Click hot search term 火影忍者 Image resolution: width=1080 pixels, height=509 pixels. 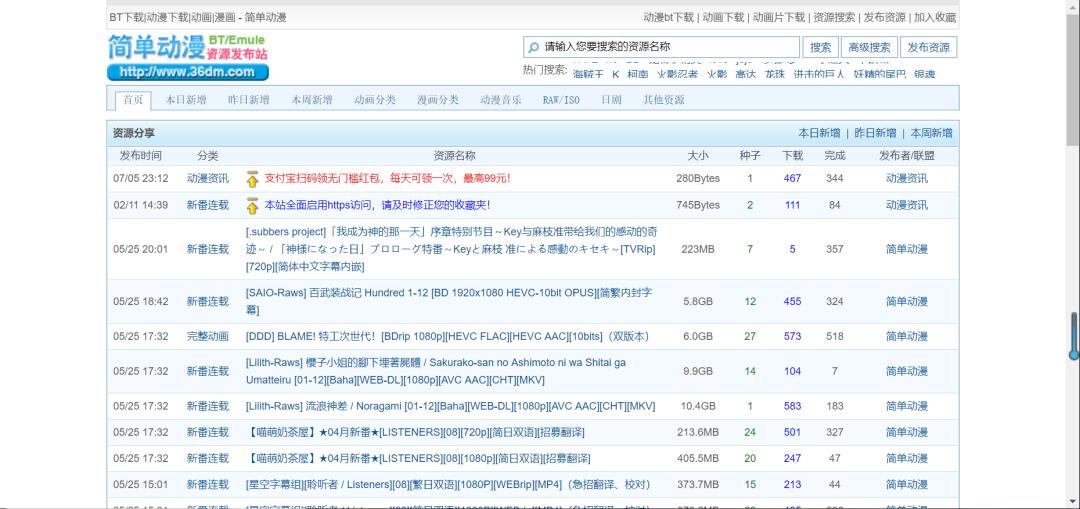[x=677, y=74]
